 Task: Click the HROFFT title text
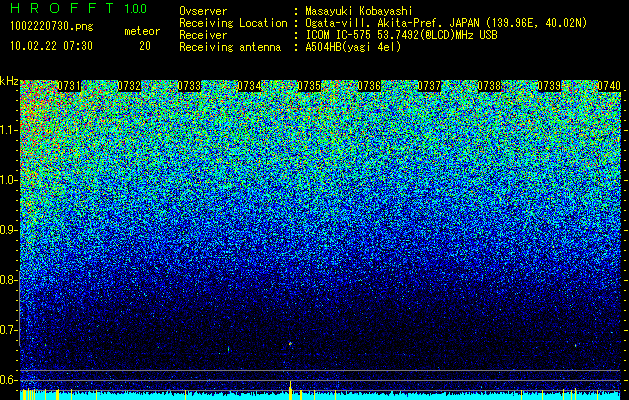tap(62, 8)
